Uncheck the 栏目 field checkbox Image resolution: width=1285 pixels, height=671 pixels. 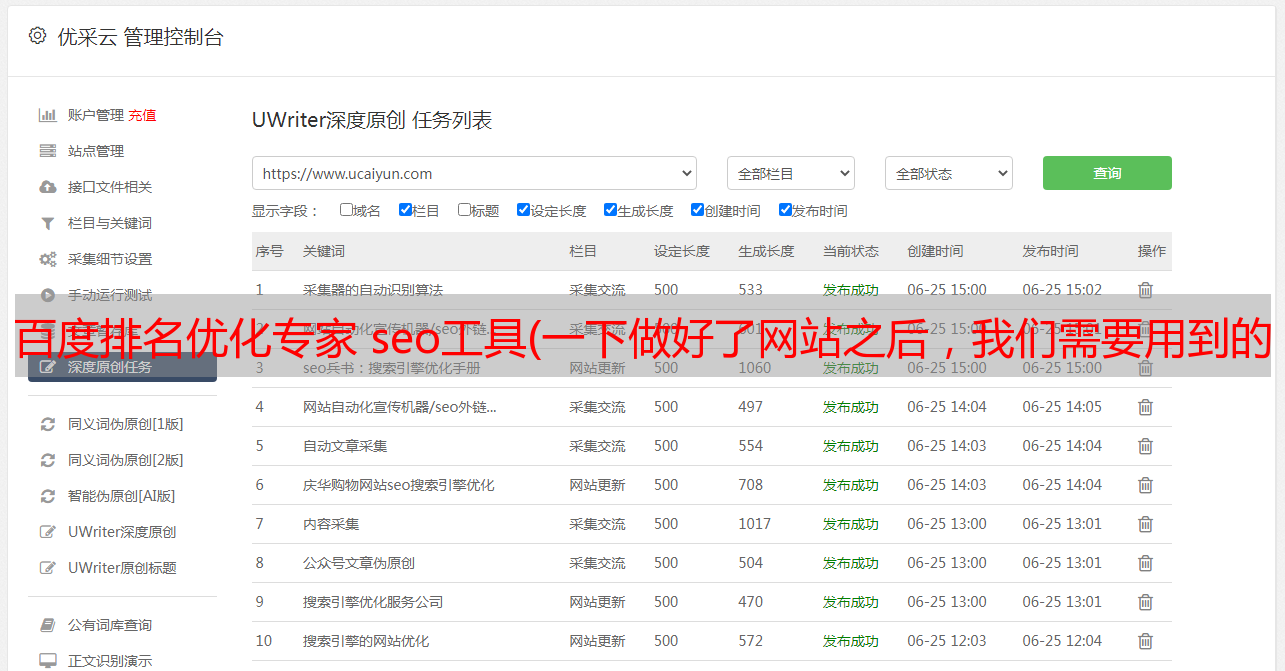(405, 210)
